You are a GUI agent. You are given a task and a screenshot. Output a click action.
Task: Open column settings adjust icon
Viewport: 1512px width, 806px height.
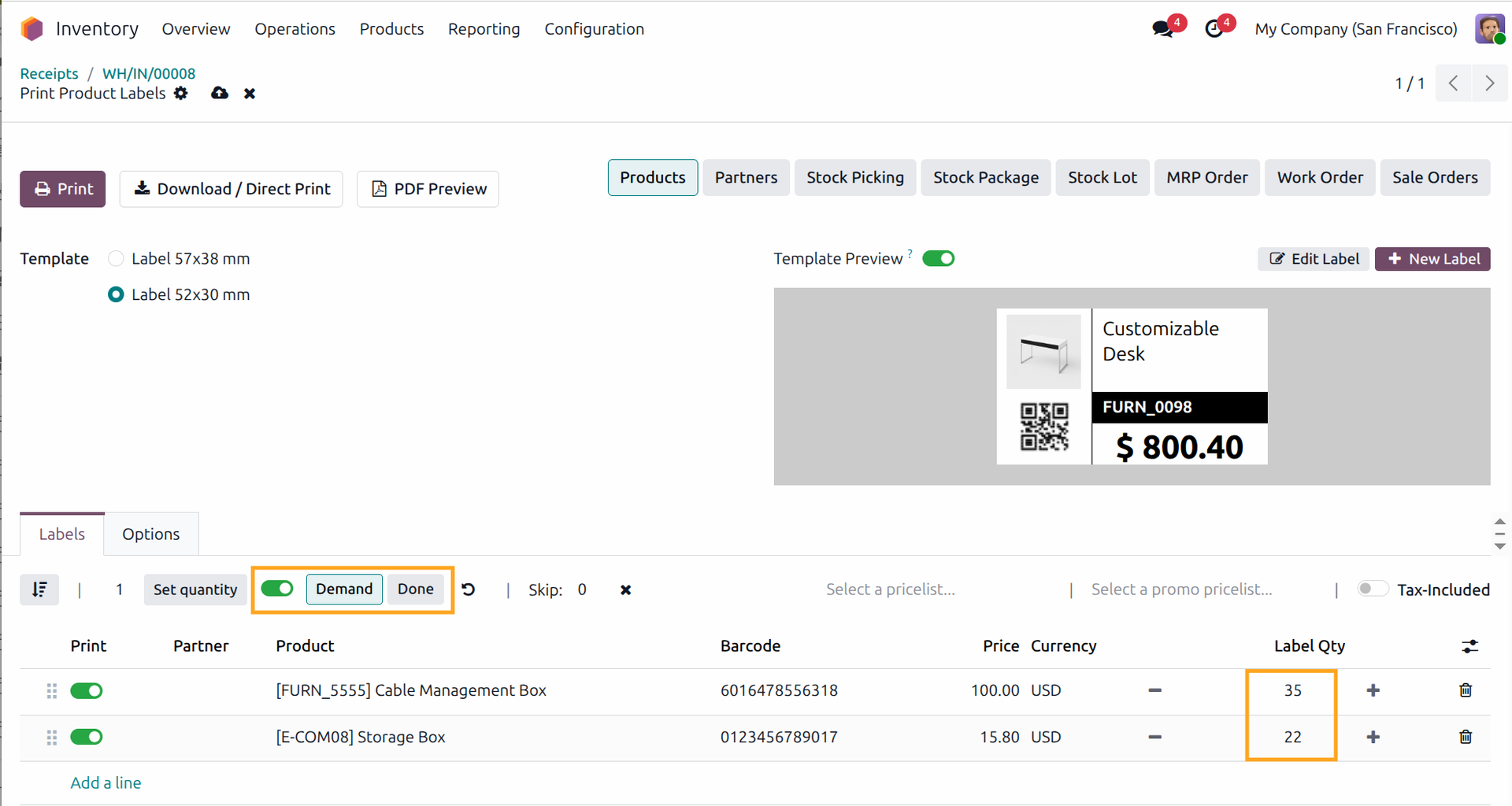pos(1469,646)
